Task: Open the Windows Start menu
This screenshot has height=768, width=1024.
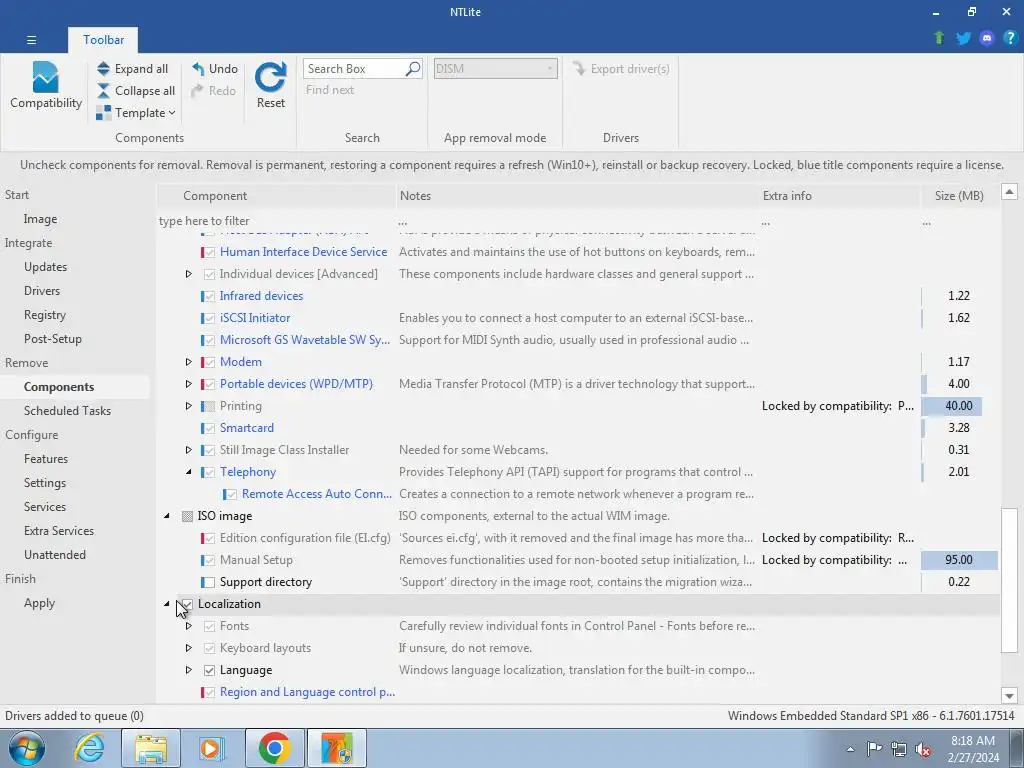Action: coord(27,748)
